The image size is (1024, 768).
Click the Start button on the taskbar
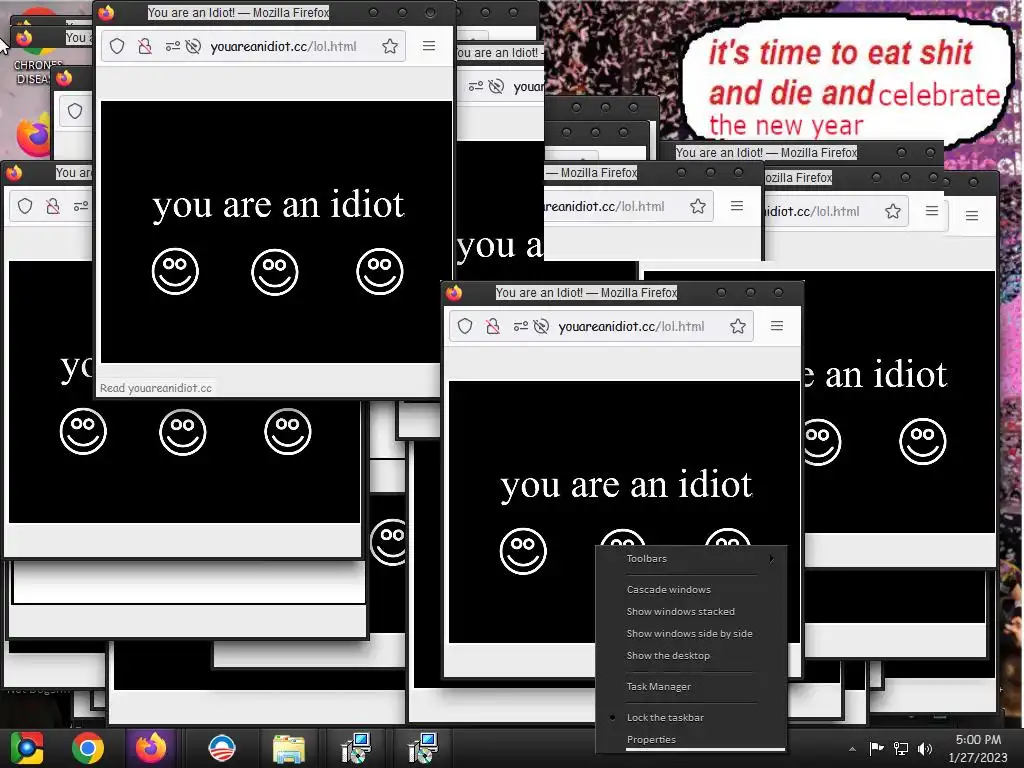pyautogui.click(x=27, y=748)
